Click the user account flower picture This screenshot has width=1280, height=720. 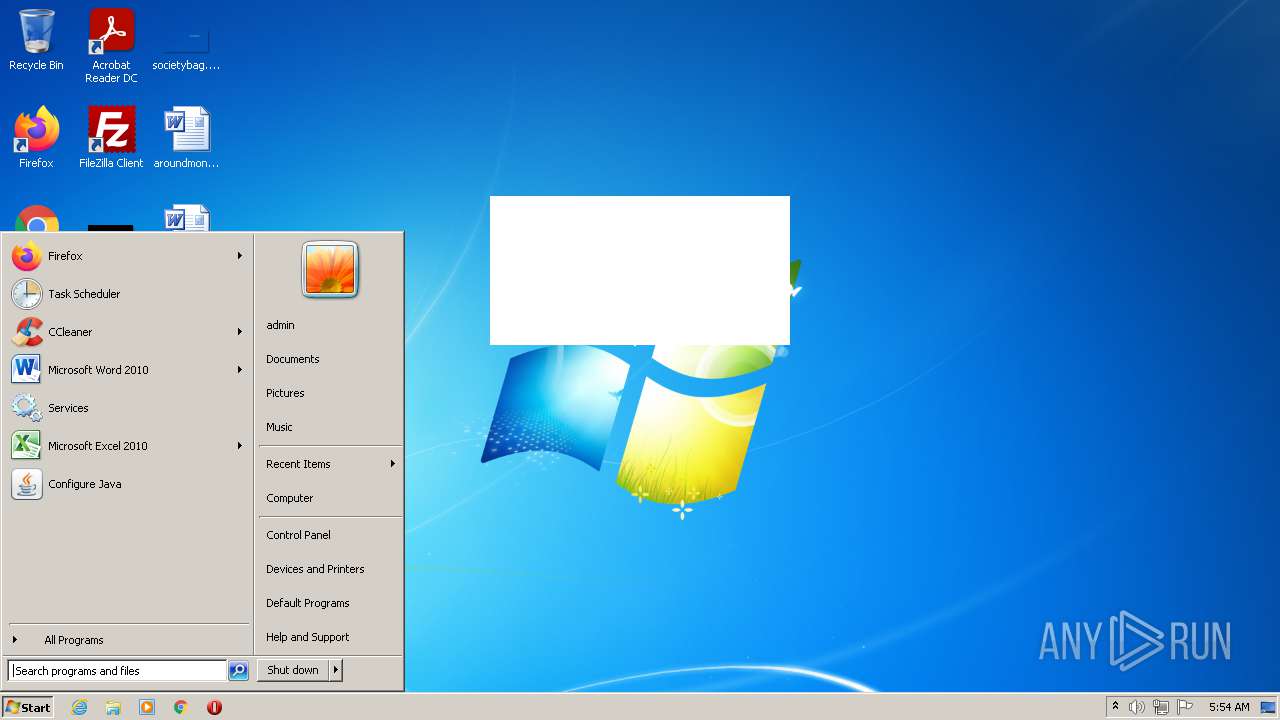(x=330, y=270)
